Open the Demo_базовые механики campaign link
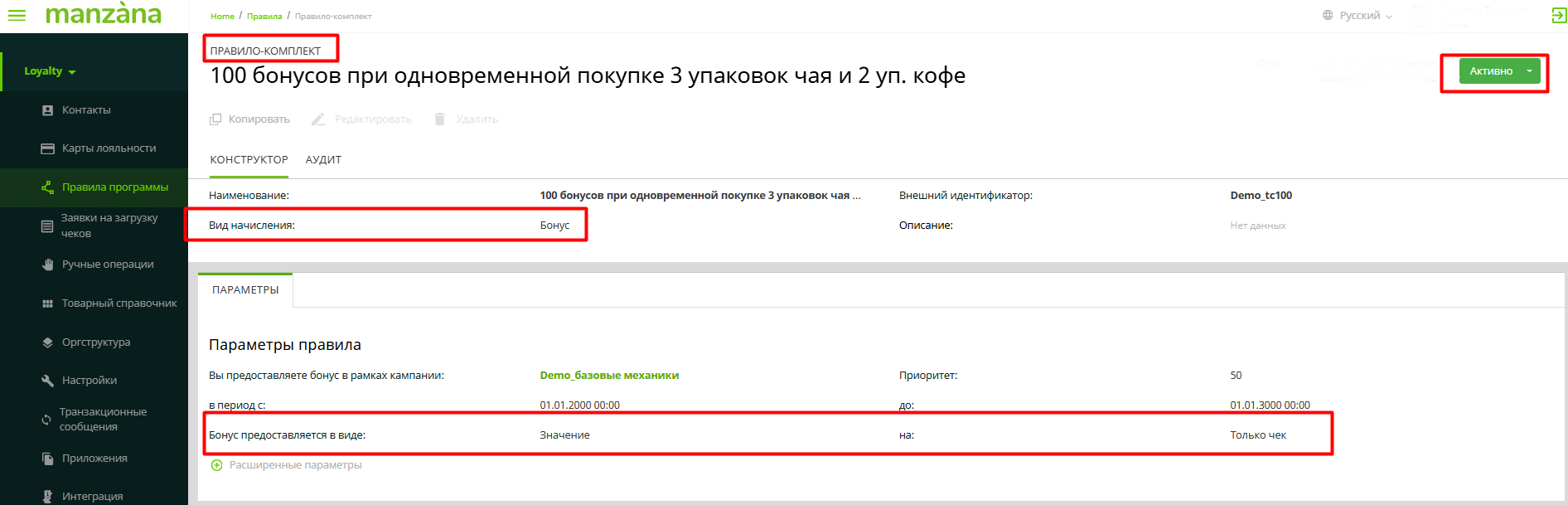 pos(609,376)
